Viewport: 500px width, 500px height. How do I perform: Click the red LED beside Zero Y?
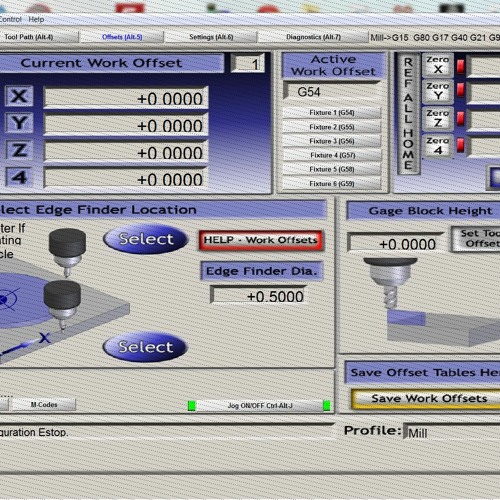click(x=461, y=90)
